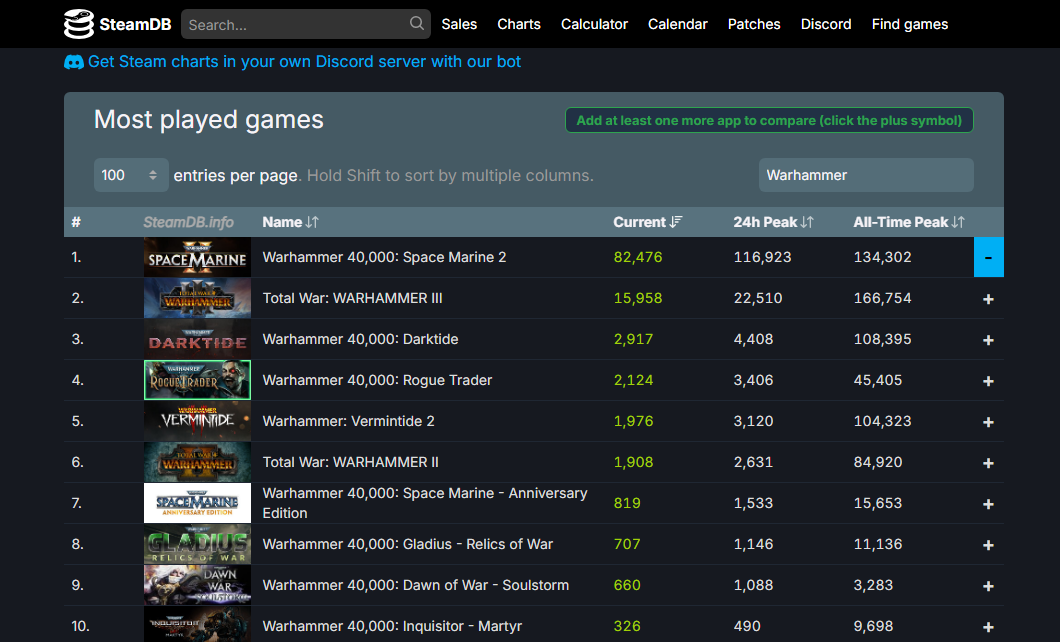Viewport: 1060px width, 642px height.
Task: Open the Discord menu item
Action: pos(825,24)
